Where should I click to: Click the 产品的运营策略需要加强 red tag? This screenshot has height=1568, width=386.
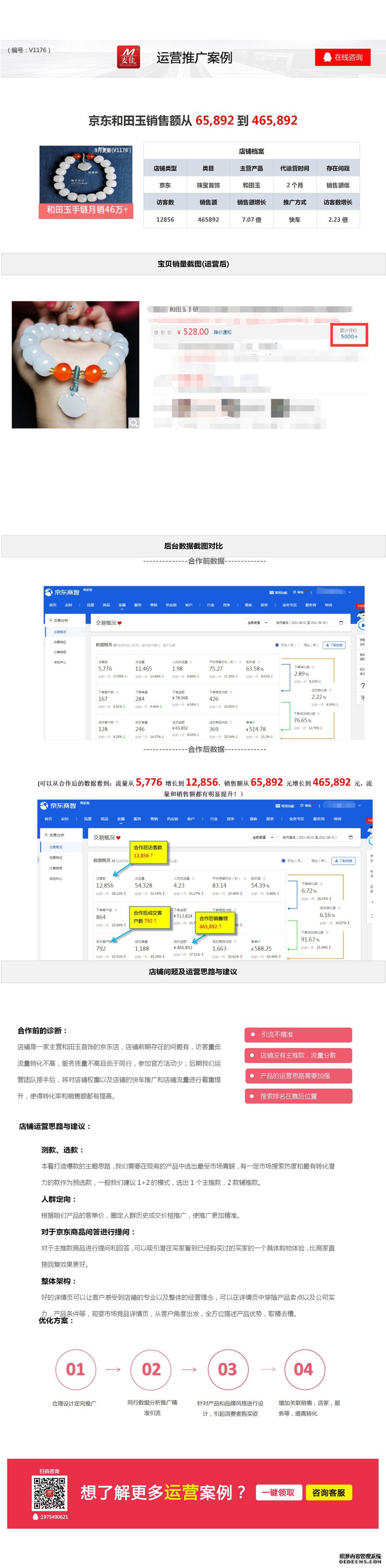point(299,1076)
